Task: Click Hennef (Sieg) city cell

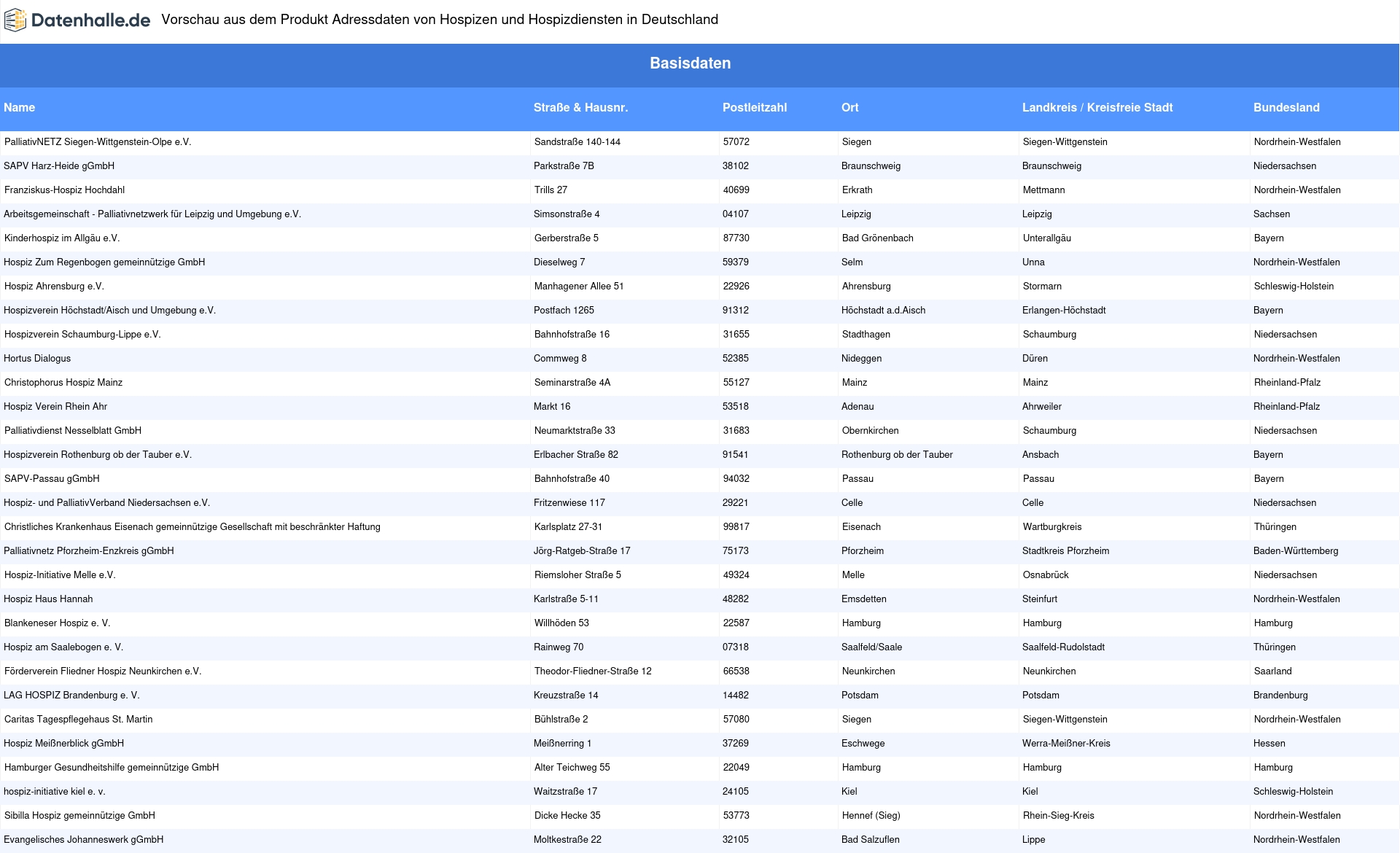Action: click(871, 816)
